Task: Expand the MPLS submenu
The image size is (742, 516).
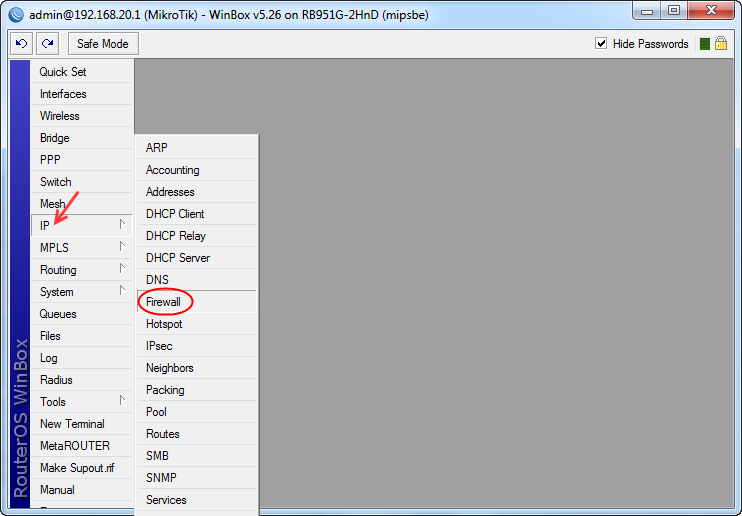Action: pos(122,247)
